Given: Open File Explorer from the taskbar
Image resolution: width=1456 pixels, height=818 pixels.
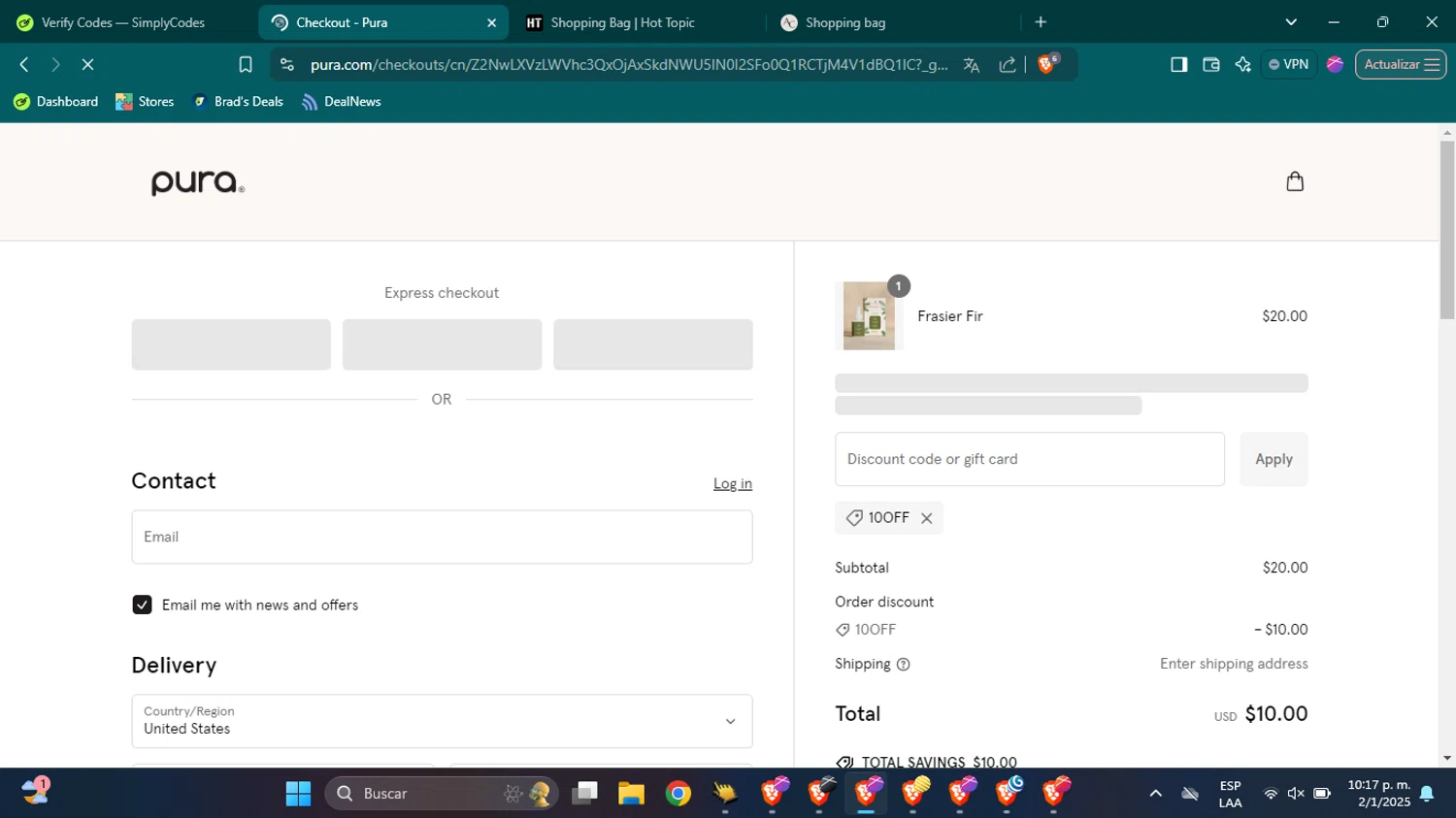Looking at the screenshot, I should pos(631,794).
